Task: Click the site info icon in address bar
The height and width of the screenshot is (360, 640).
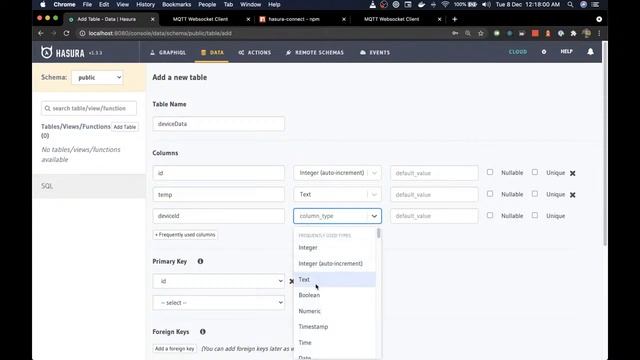Action: [x=82, y=33]
